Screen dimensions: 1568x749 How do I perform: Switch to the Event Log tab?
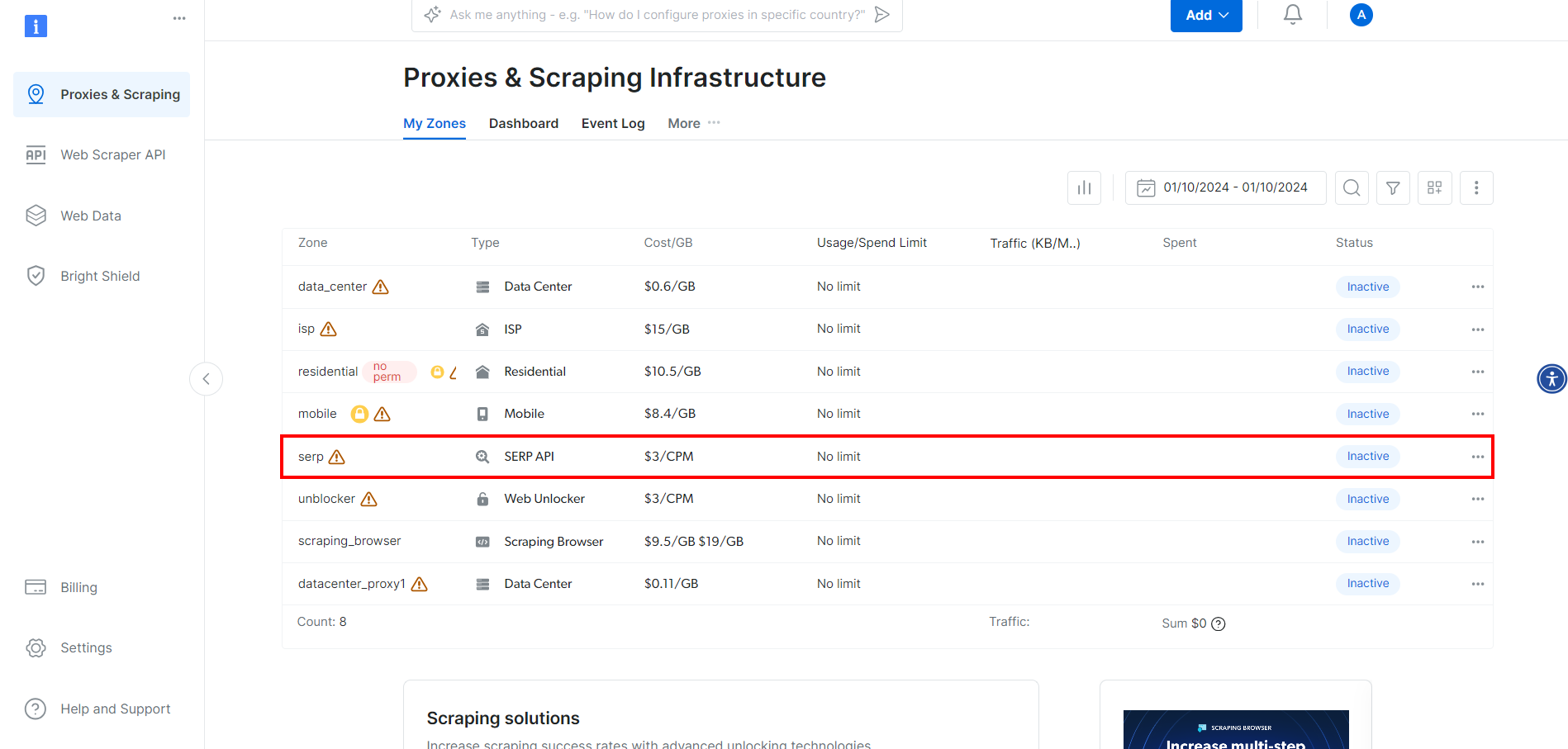(x=613, y=123)
